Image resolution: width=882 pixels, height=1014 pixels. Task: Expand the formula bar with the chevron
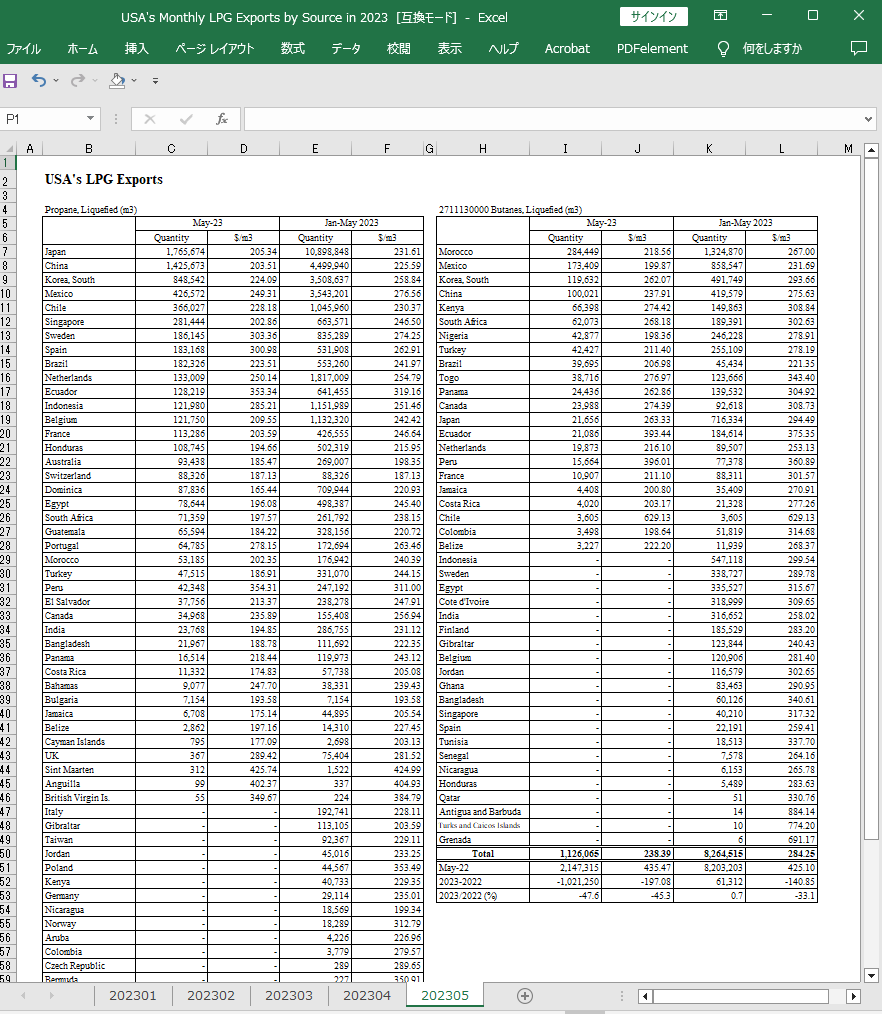[868, 119]
